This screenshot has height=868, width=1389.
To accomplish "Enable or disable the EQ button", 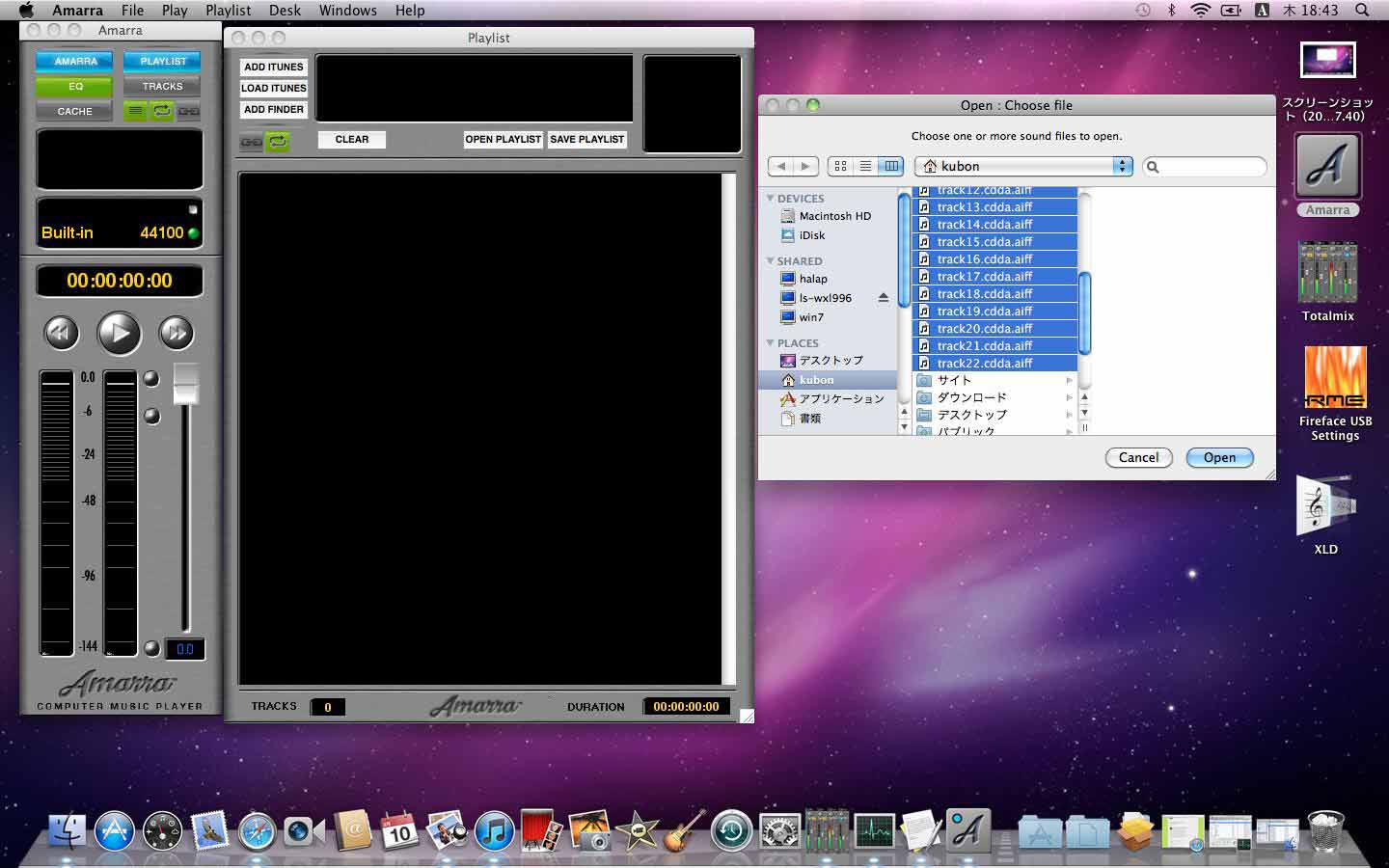I will pyautogui.click(x=75, y=86).
